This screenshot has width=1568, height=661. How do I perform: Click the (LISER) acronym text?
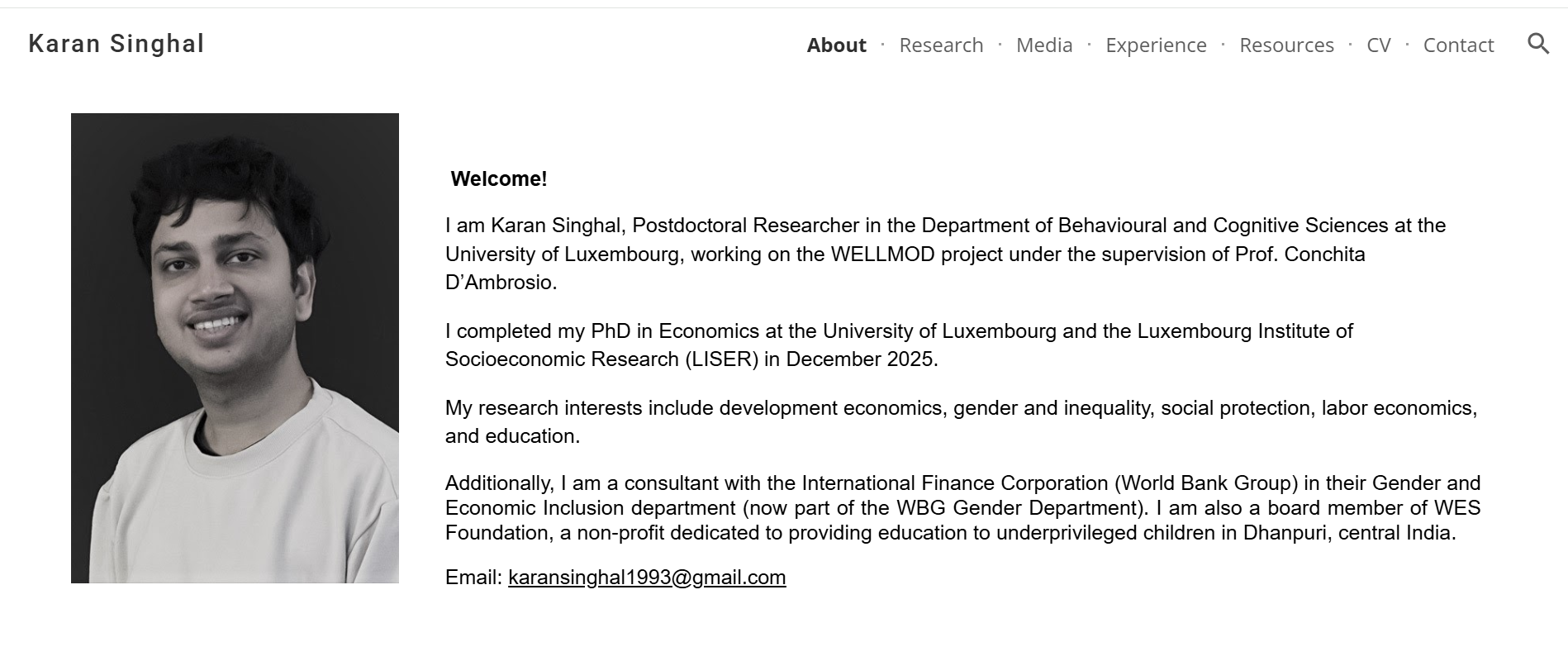[x=721, y=359]
